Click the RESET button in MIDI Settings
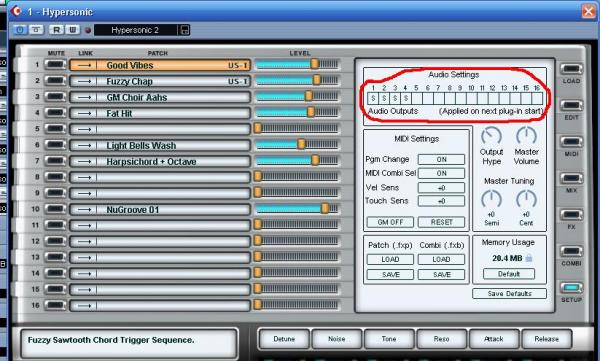Viewport: 600px width, 361px height. coord(441,222)
